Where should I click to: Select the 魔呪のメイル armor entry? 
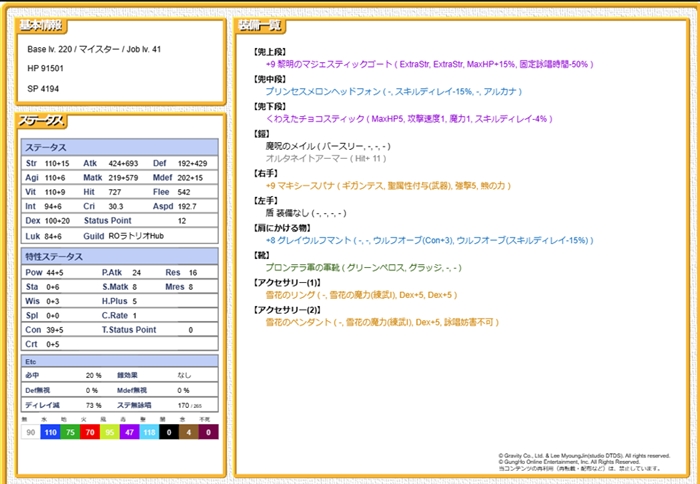(292, 146)
